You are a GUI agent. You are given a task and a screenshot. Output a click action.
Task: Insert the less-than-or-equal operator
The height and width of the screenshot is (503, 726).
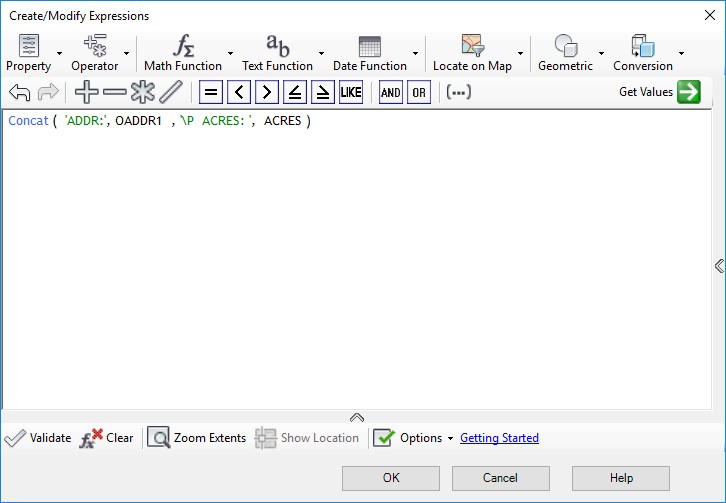point(295,92)
